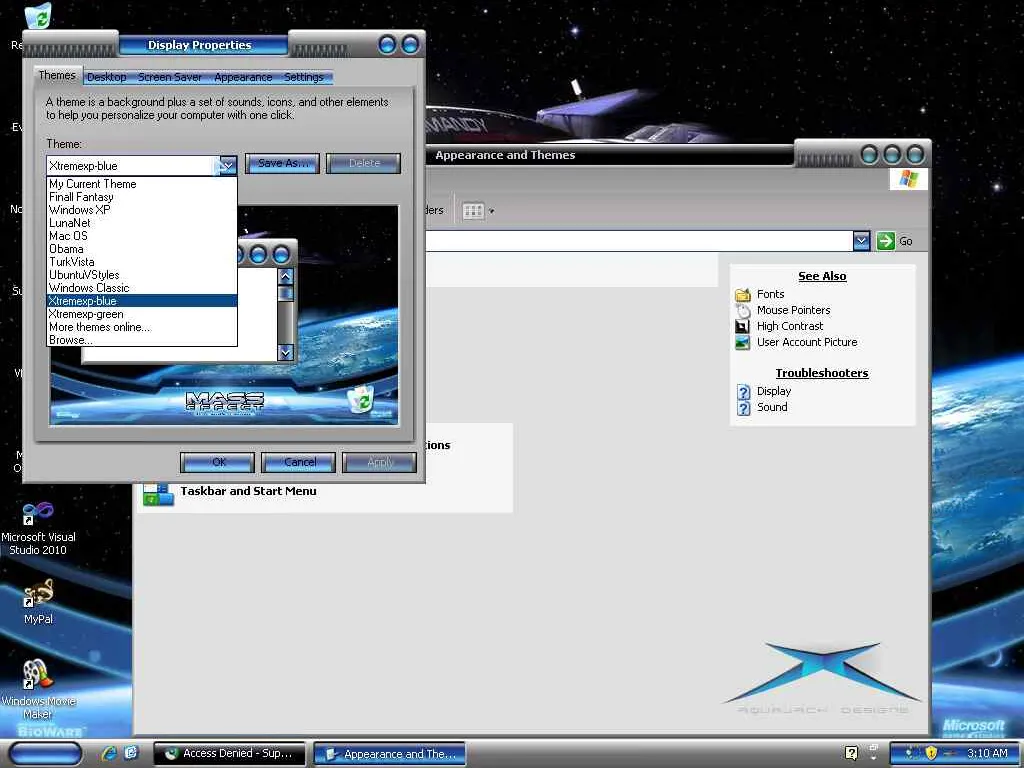Open the Display troubleshooter link
Screen dimensions: 1024x768
pos(774,391)
